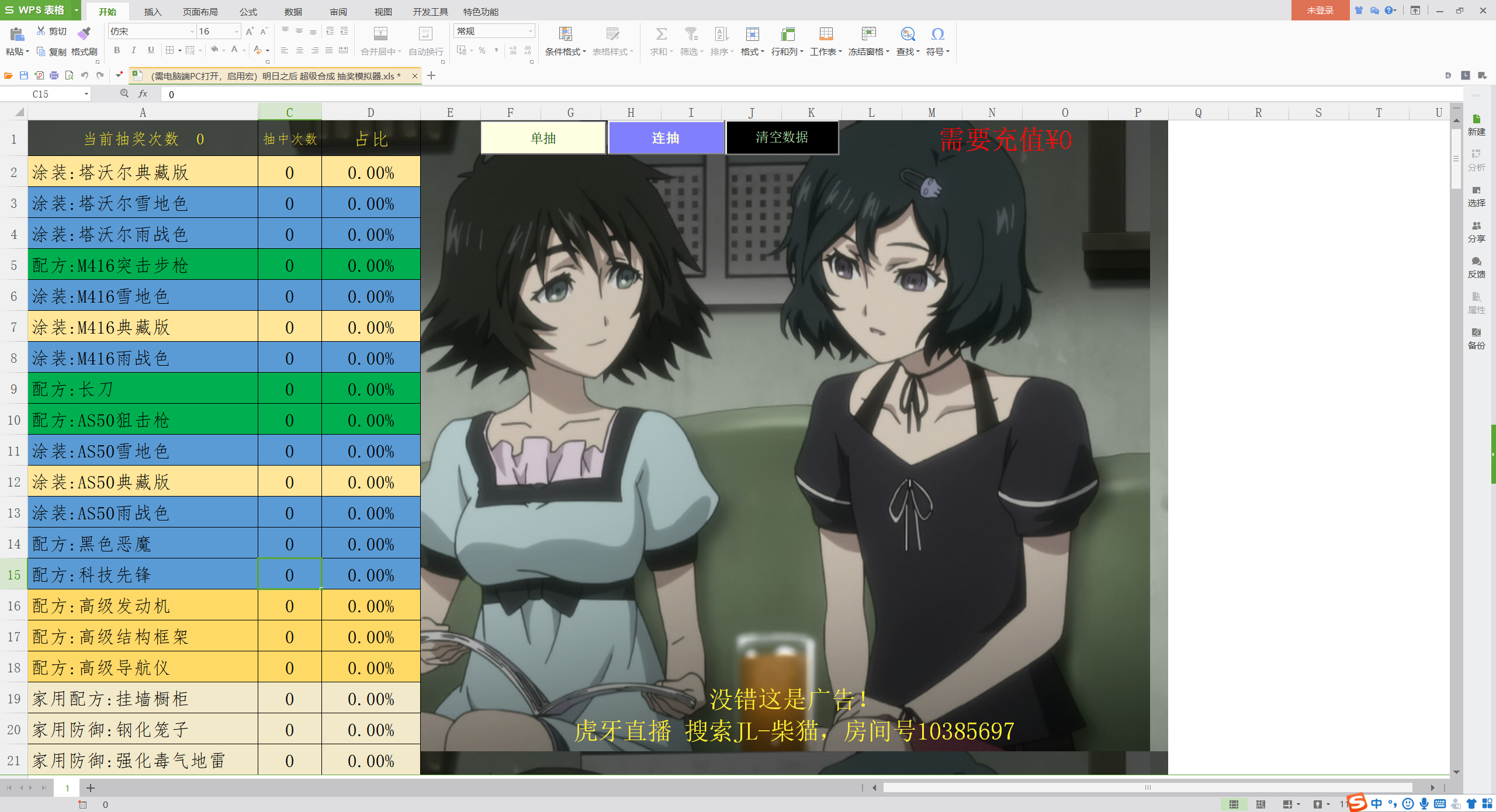1496x812 pixels.
Task: Open the WPS application menu arrow
Action: [77, 10]
